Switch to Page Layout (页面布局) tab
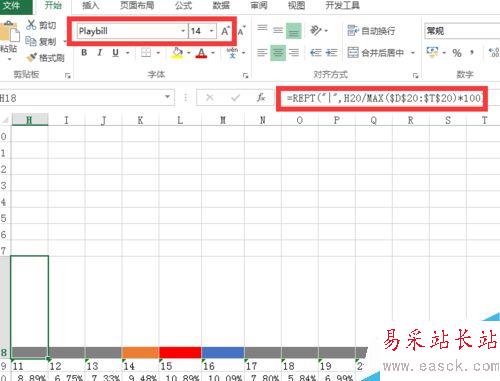500x381 pixels. [x=137, y=6]
